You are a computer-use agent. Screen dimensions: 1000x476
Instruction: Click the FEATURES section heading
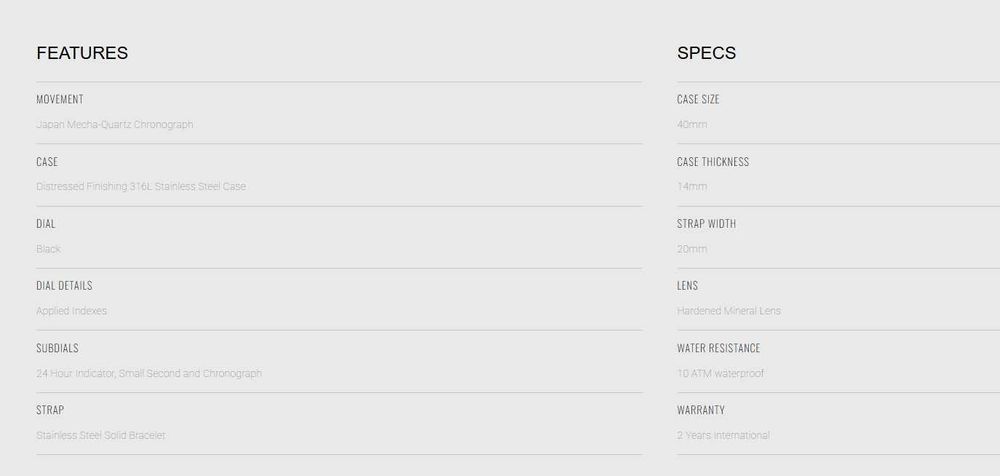(x=82, y=53)
